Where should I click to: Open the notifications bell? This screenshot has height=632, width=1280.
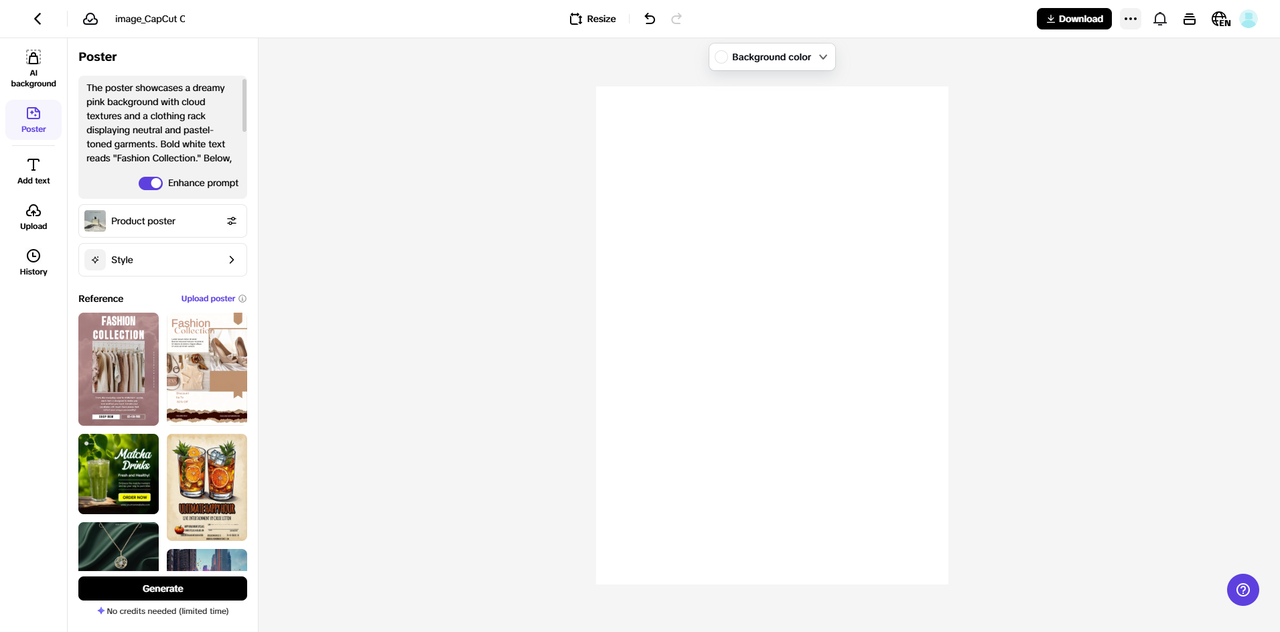click(x=1159, y=18)
